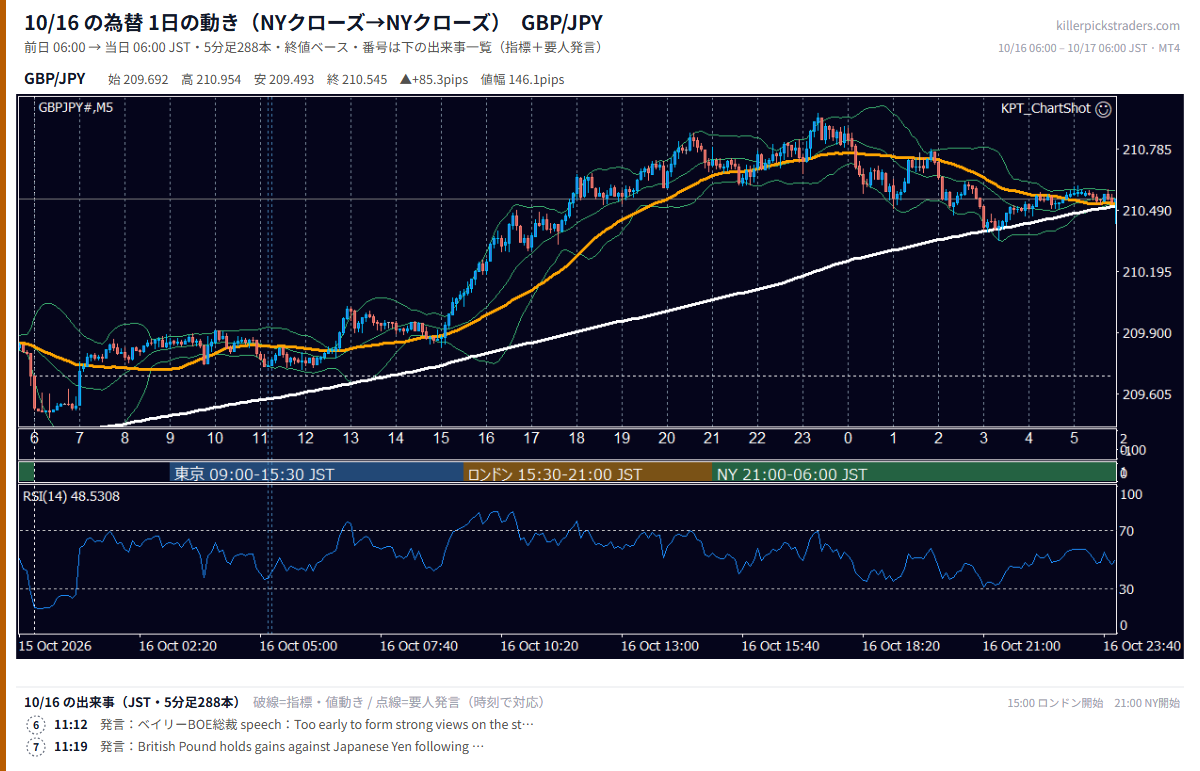Click the ▲+85.3pips change value

pyautogui.click(x=434, y=80)
